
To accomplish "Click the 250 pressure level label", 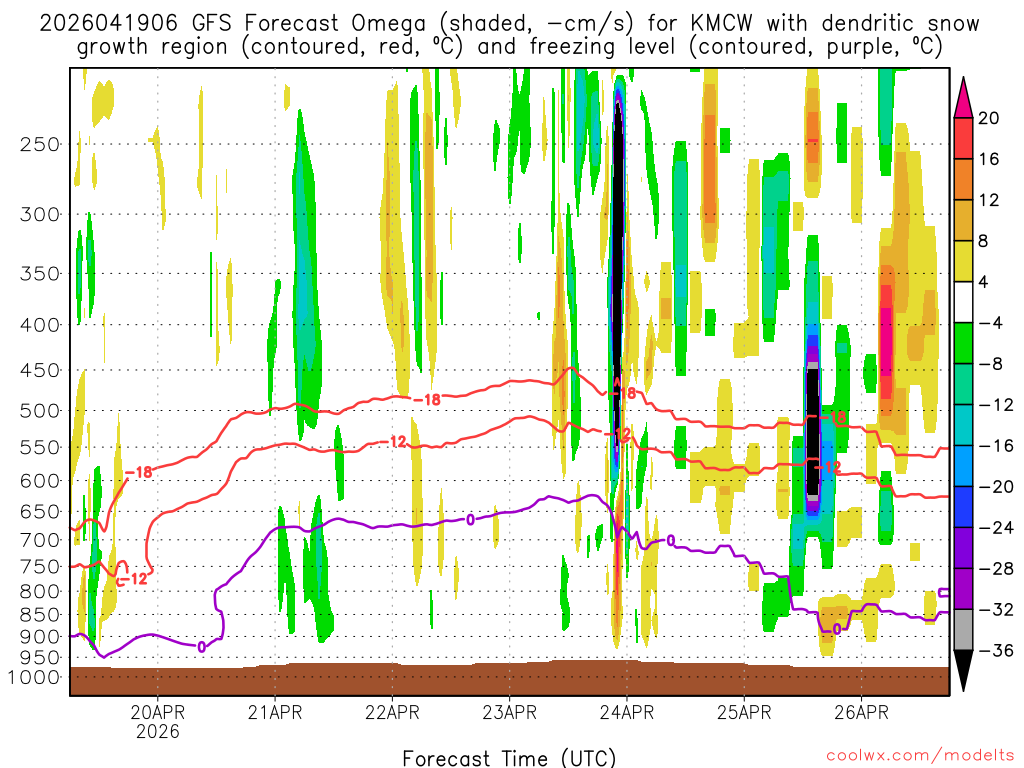I will tap(40, 144).
